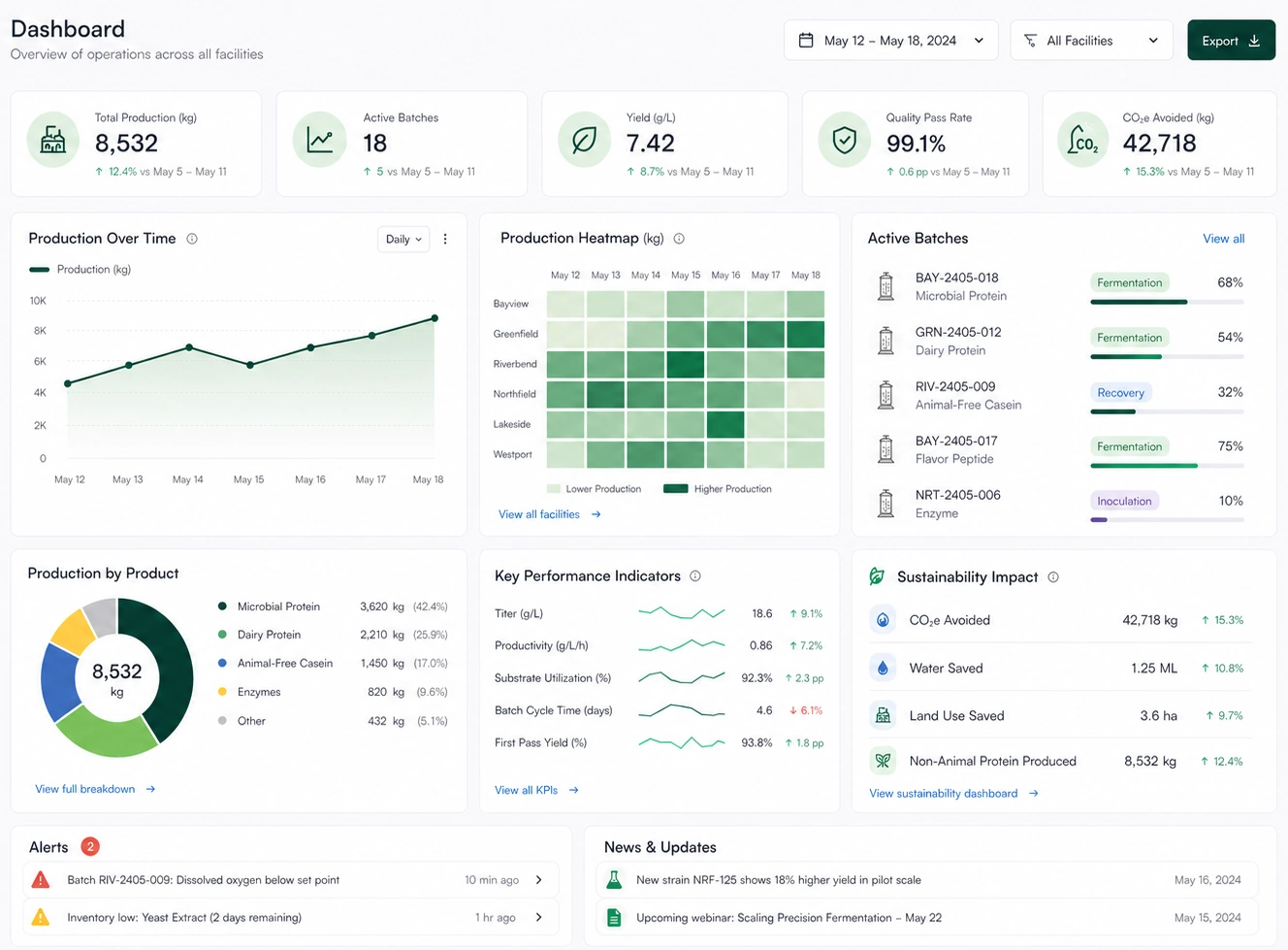Click the Non-Animal Protein Produced sprout icon
Screen dimensions: 1288x950
(883, 761)
